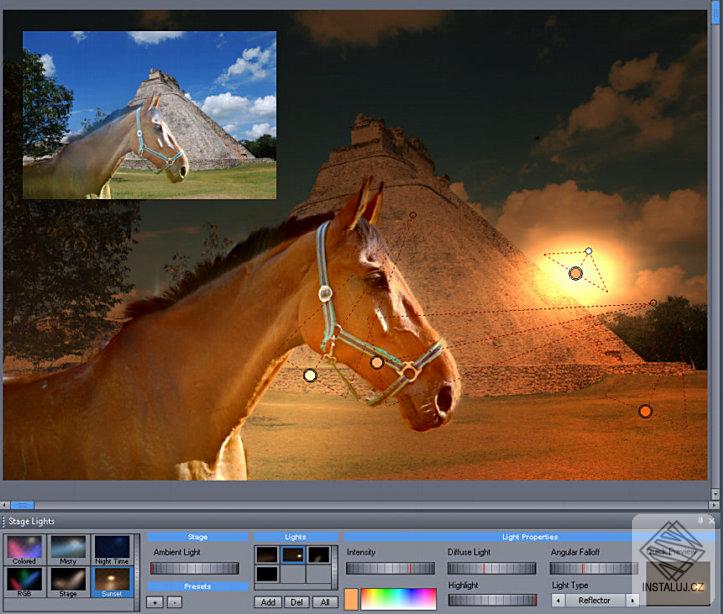Click the left arrow of Light Type selector
723x614 pixels.
(x=557, y=600)
